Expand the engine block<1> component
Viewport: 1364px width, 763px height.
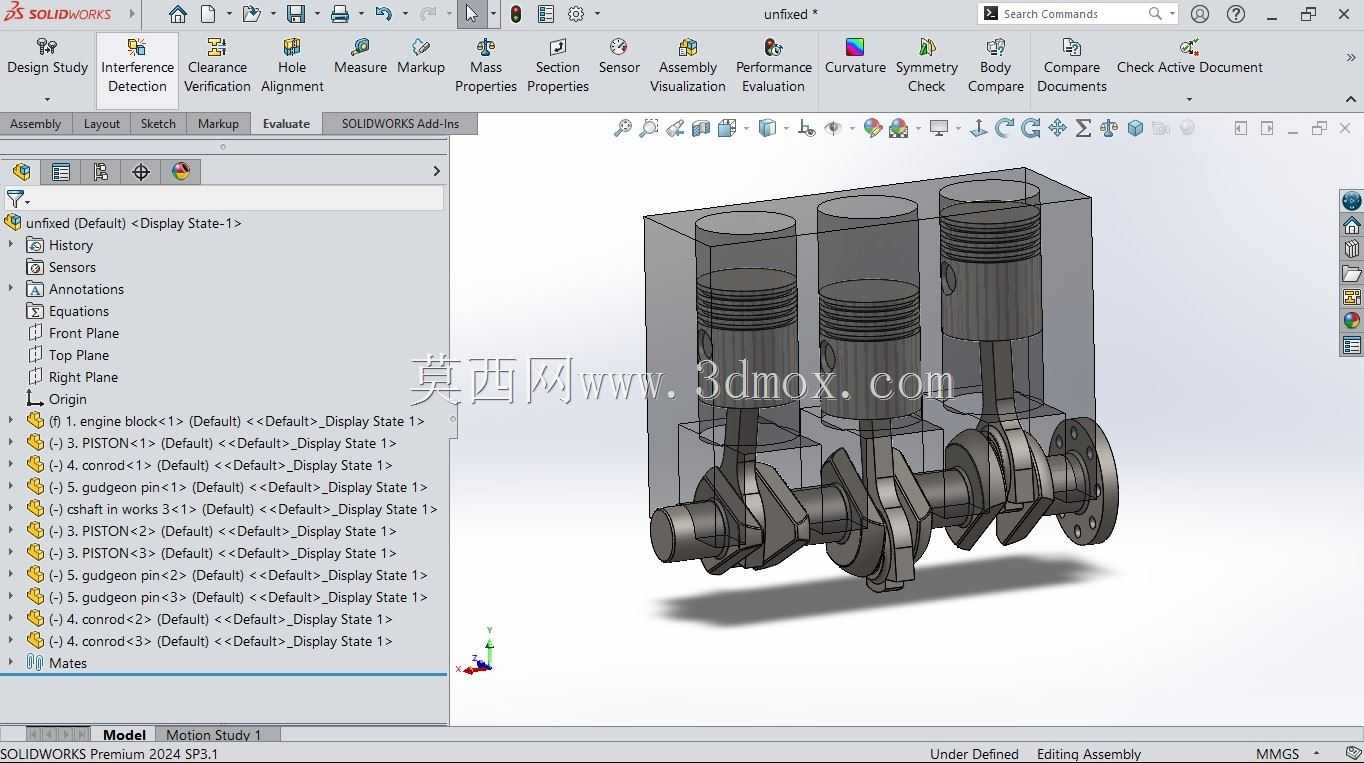11,421
